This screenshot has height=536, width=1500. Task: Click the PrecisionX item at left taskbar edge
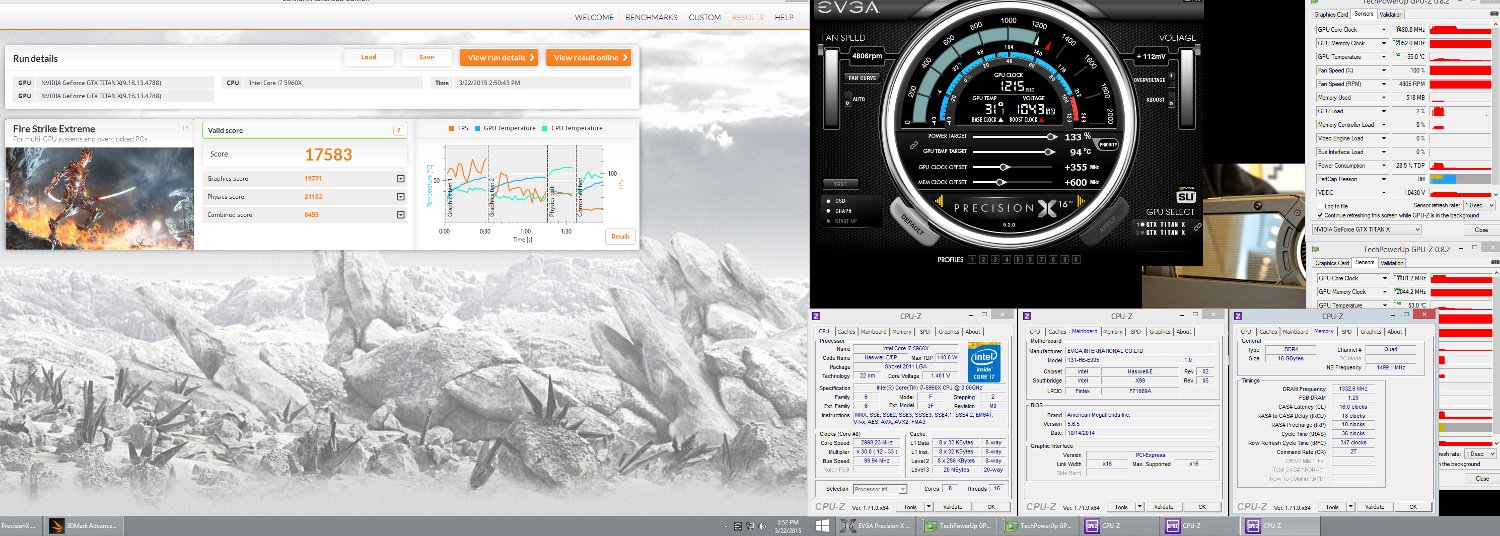tap(20, 525)
